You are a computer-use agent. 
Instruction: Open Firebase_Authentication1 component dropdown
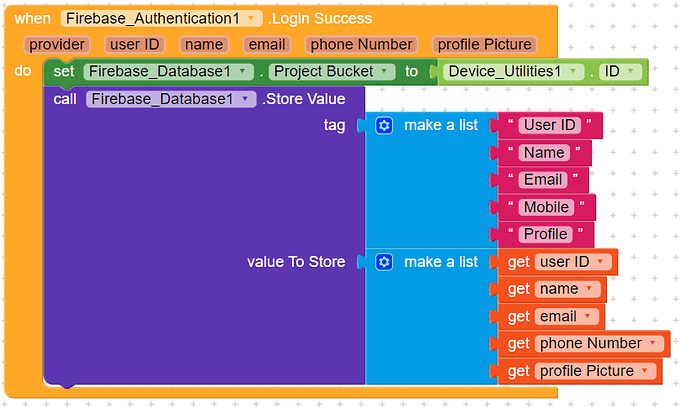click(x=251, y=19)
